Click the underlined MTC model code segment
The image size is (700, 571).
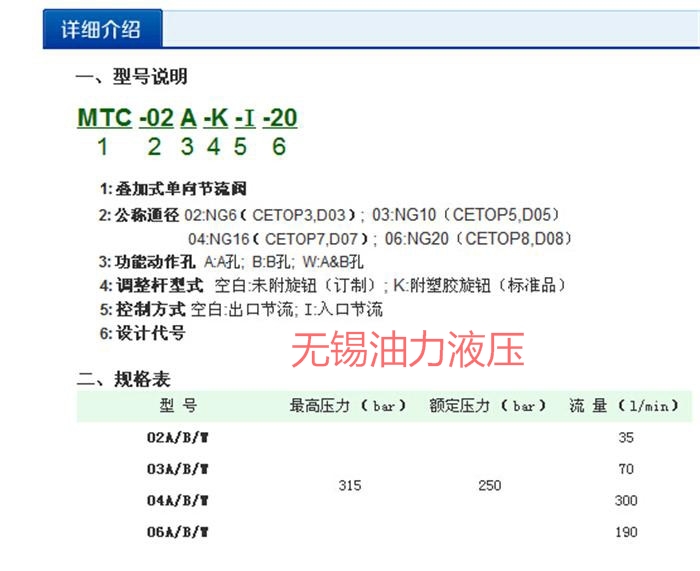click(x=104, y=118)
